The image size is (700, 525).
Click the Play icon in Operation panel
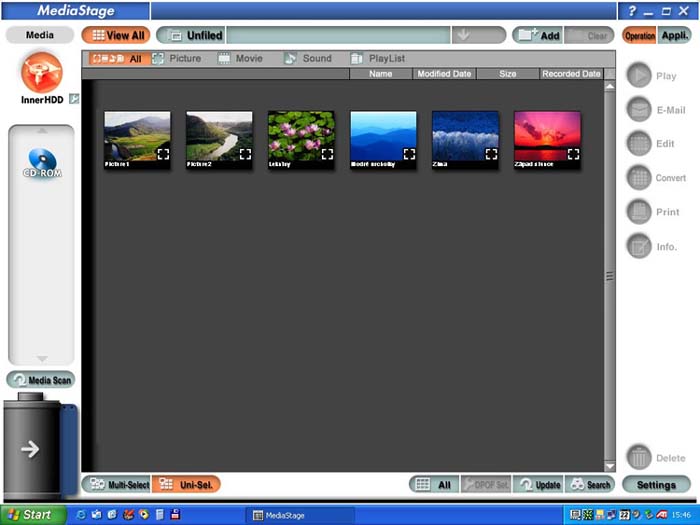[640, 76]
